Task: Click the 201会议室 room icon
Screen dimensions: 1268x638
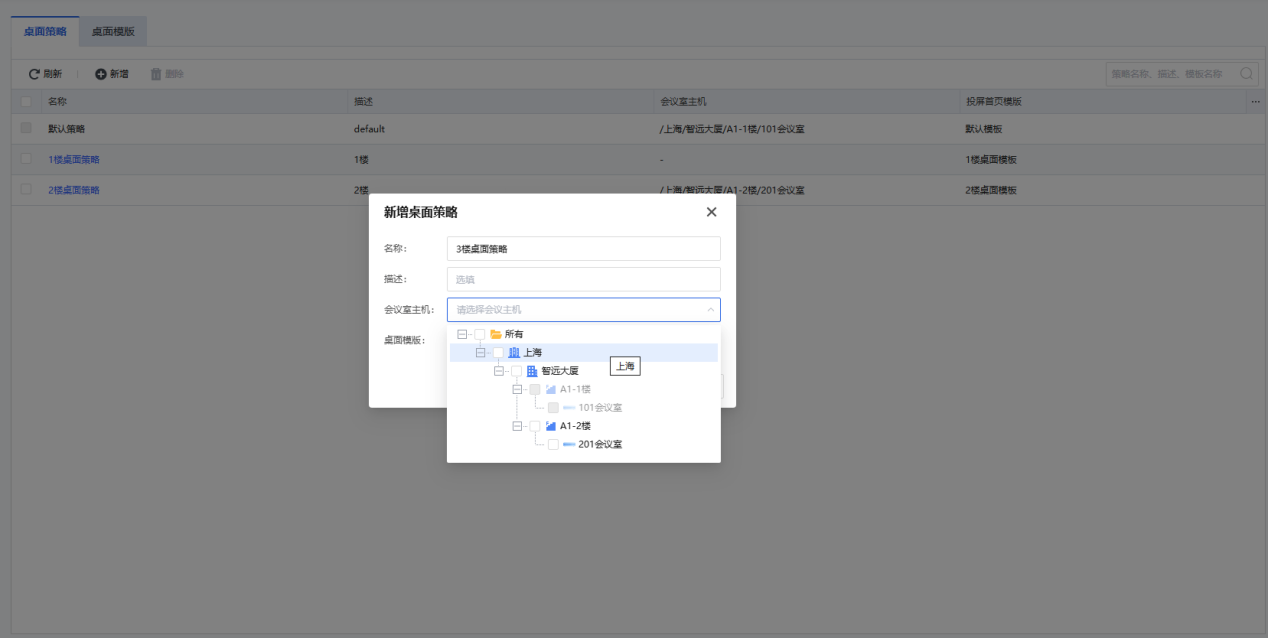Action: point(569,444)
